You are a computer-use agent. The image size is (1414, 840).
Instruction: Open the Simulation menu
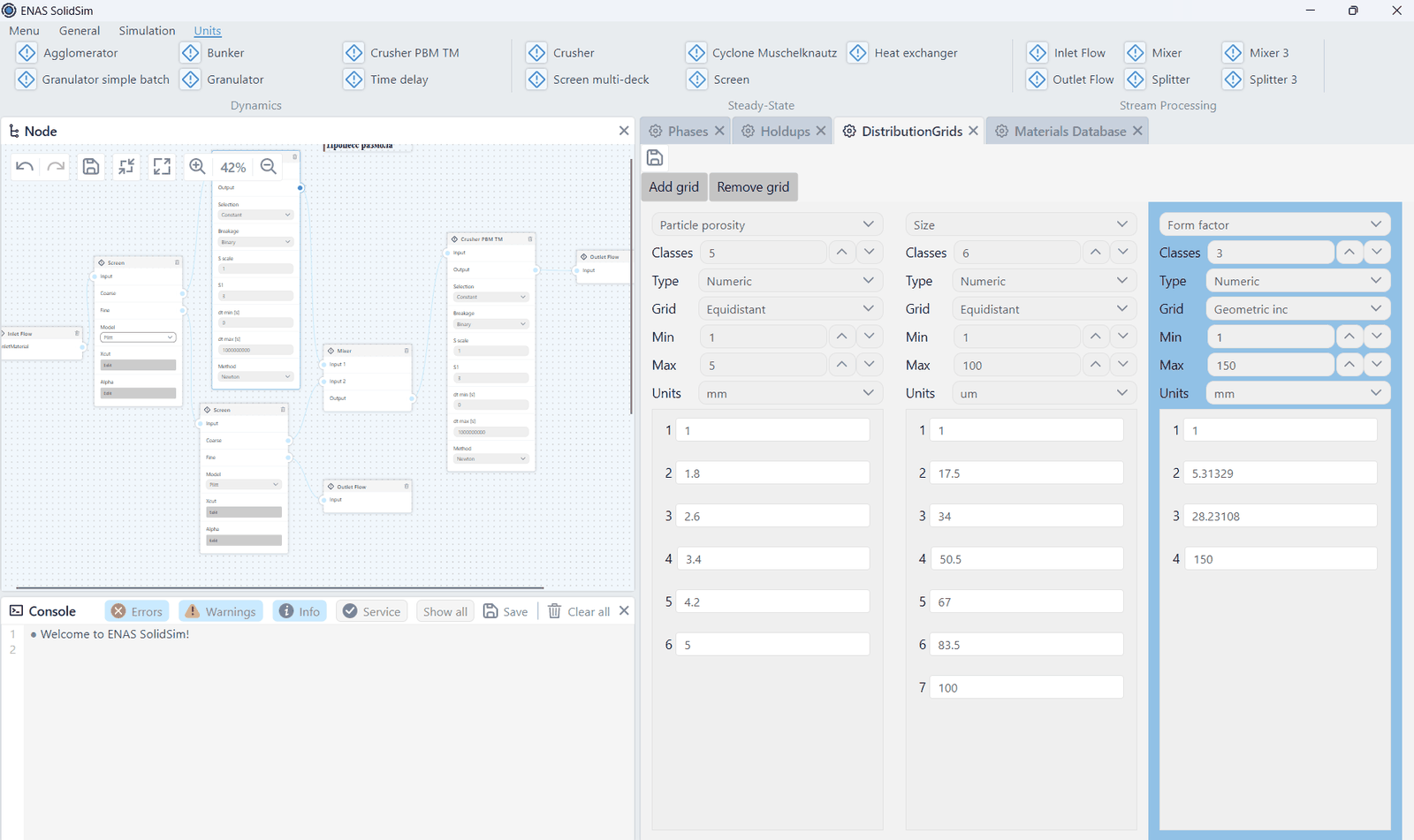click(x=147, y=31)
